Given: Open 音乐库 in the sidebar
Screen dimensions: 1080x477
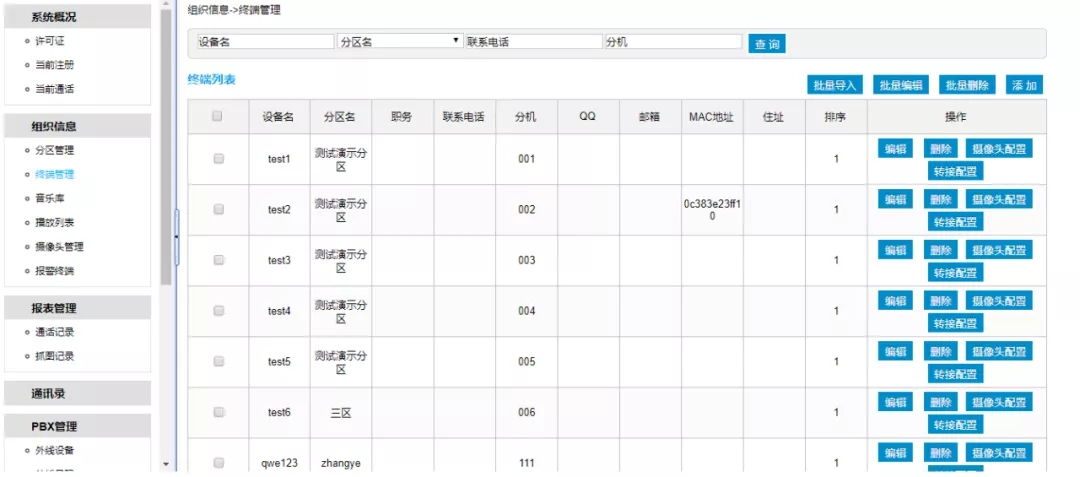Looking at the screenshot, I should click(50, 198).
